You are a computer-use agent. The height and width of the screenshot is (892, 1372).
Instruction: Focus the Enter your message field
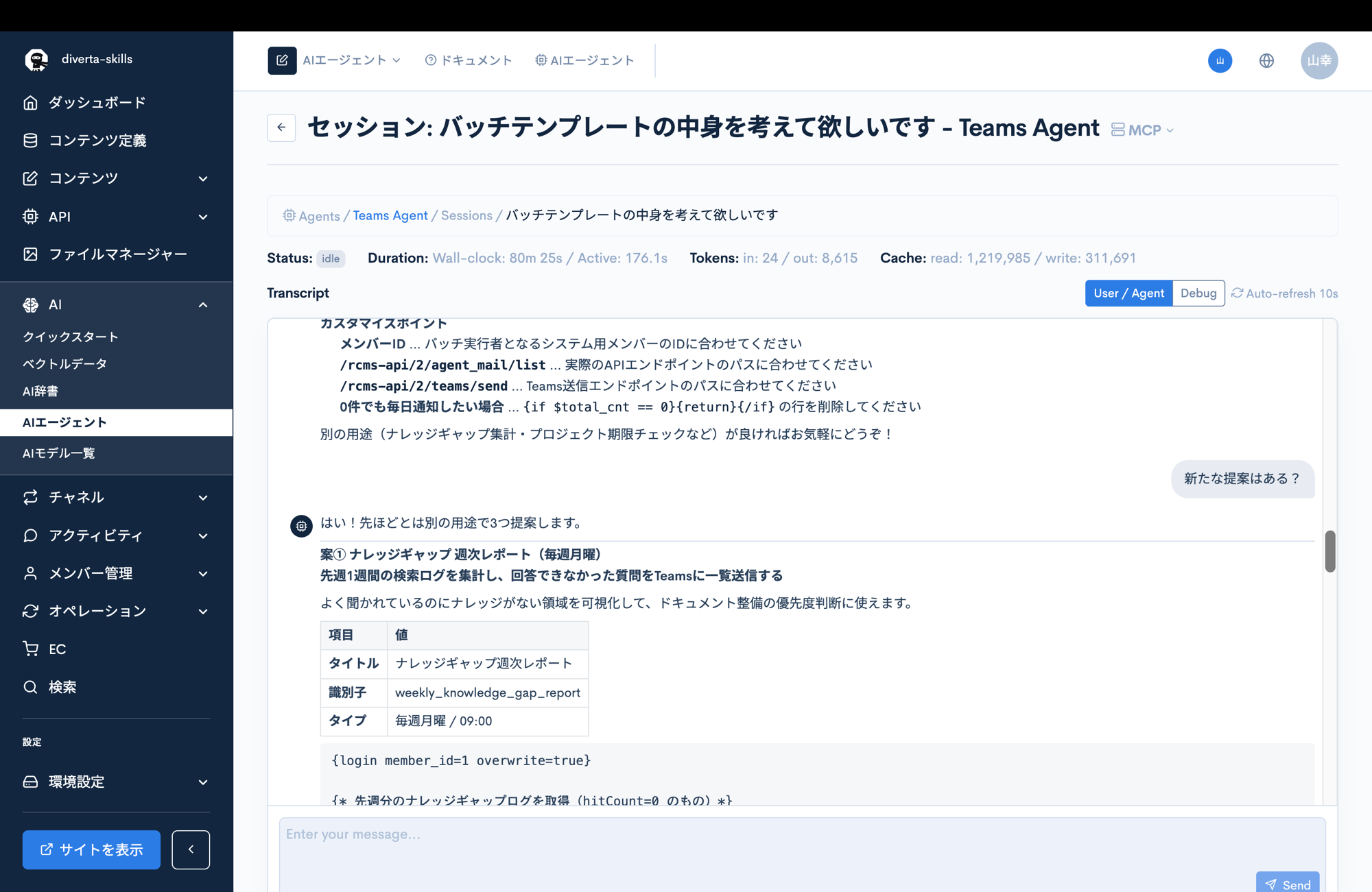pyautogui.click(x=802, y=855)
